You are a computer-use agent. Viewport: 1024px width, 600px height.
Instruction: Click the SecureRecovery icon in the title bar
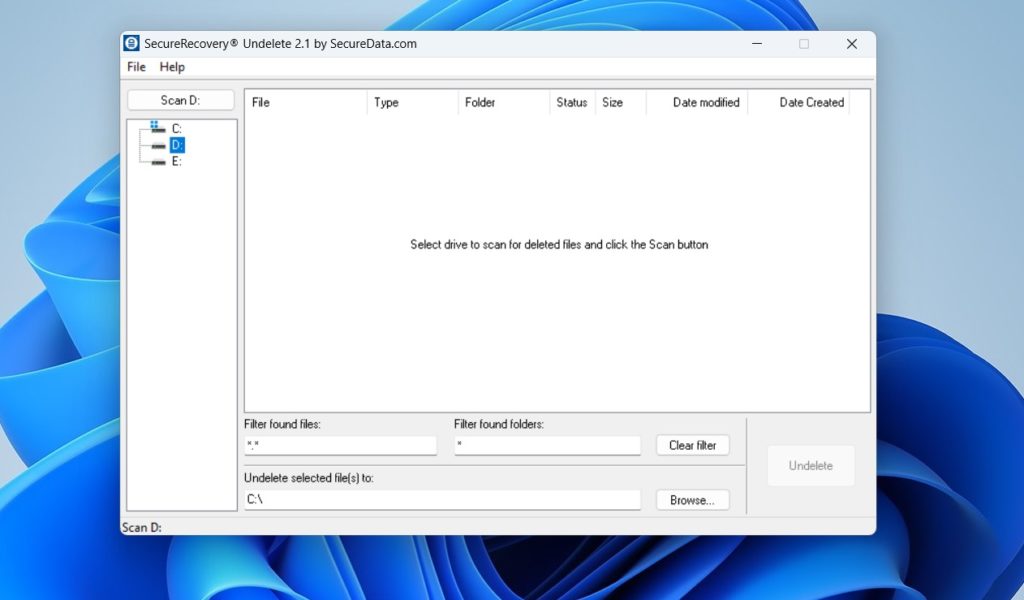pyautogui.click(x=131, y=43)
